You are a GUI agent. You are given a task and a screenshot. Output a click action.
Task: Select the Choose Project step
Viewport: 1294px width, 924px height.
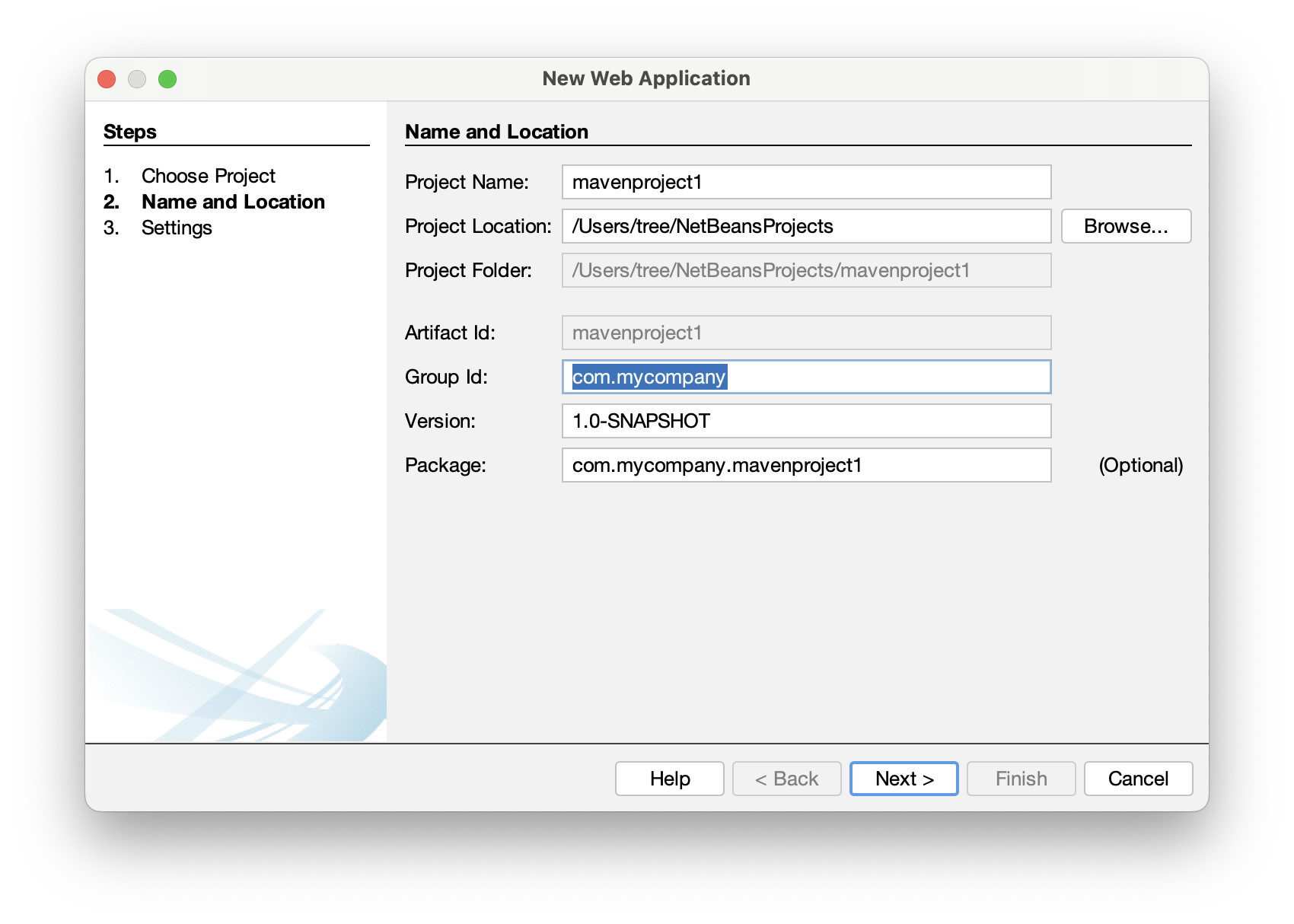pos(209,176)
